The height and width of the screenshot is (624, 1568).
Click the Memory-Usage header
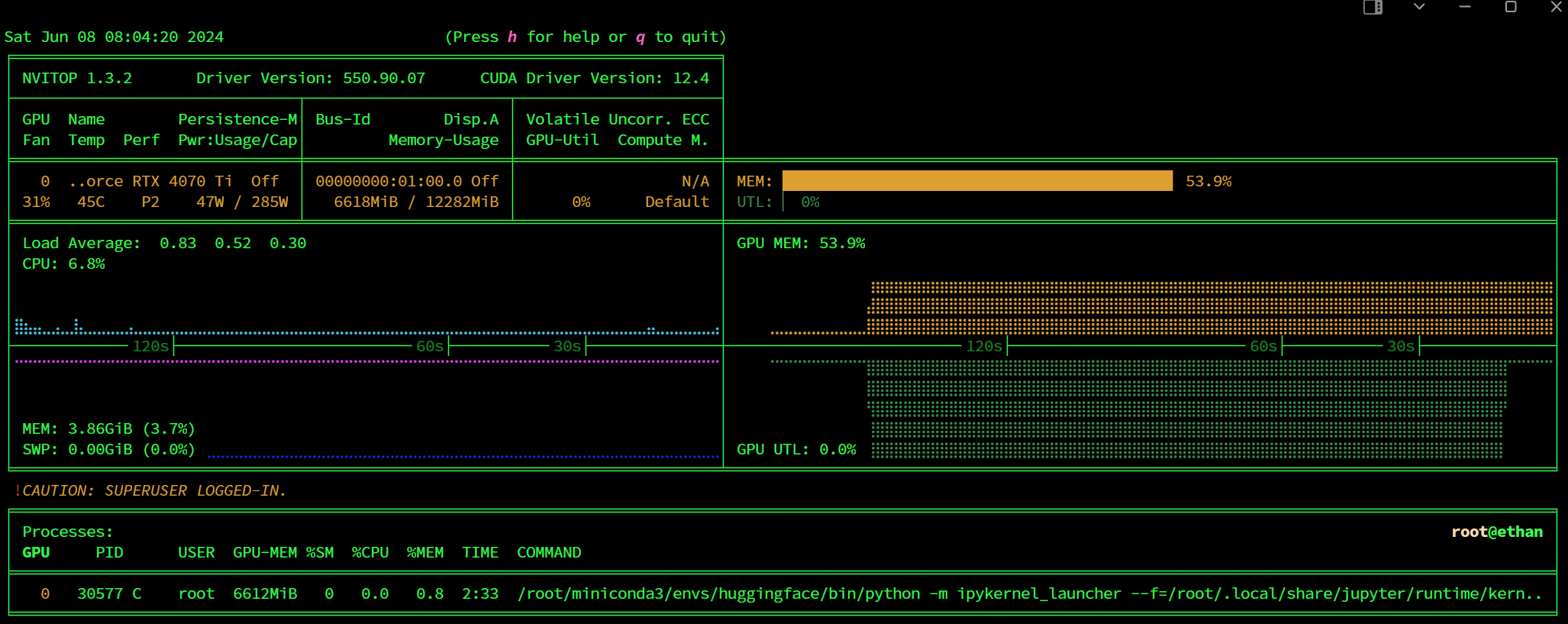coord(444,140)
